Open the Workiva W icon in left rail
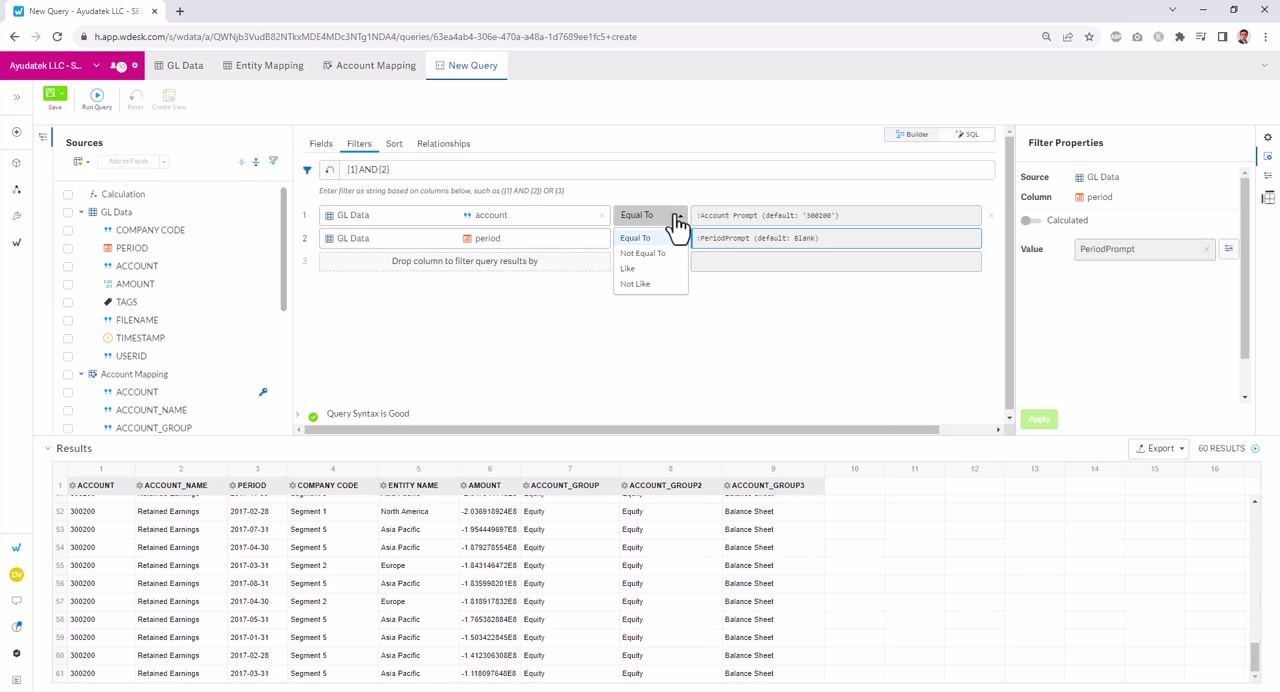Screen dimensions: 1280x692 click(17, 242)
